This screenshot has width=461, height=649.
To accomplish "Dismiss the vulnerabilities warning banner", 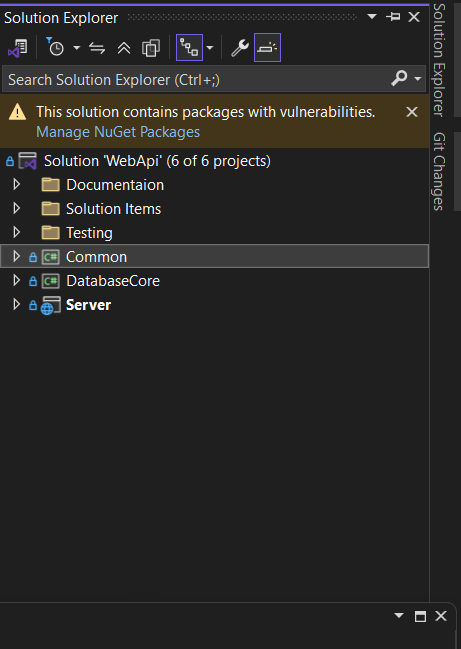I will pyautogui.click(x=412, y=112).
